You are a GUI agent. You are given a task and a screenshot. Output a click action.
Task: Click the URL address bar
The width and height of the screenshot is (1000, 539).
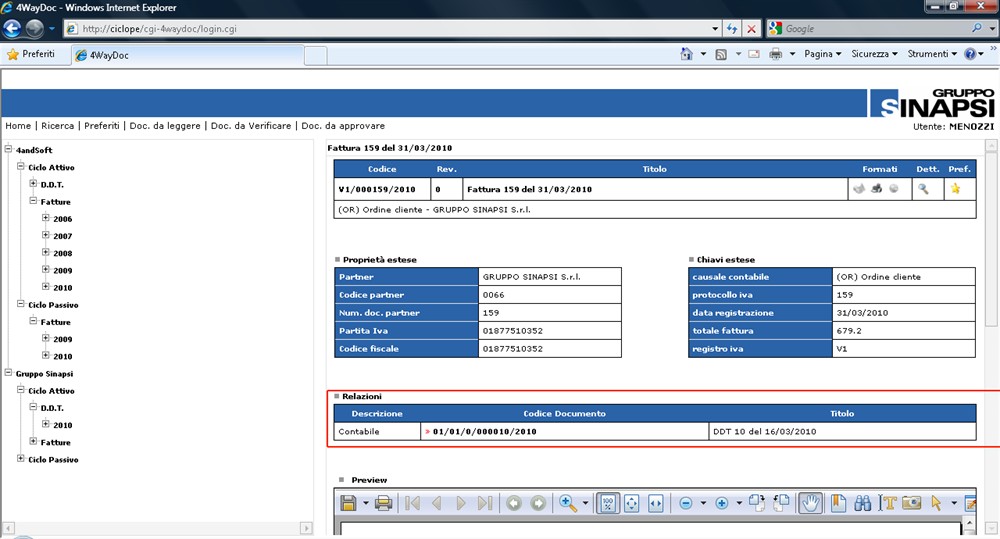click(394, 29)
